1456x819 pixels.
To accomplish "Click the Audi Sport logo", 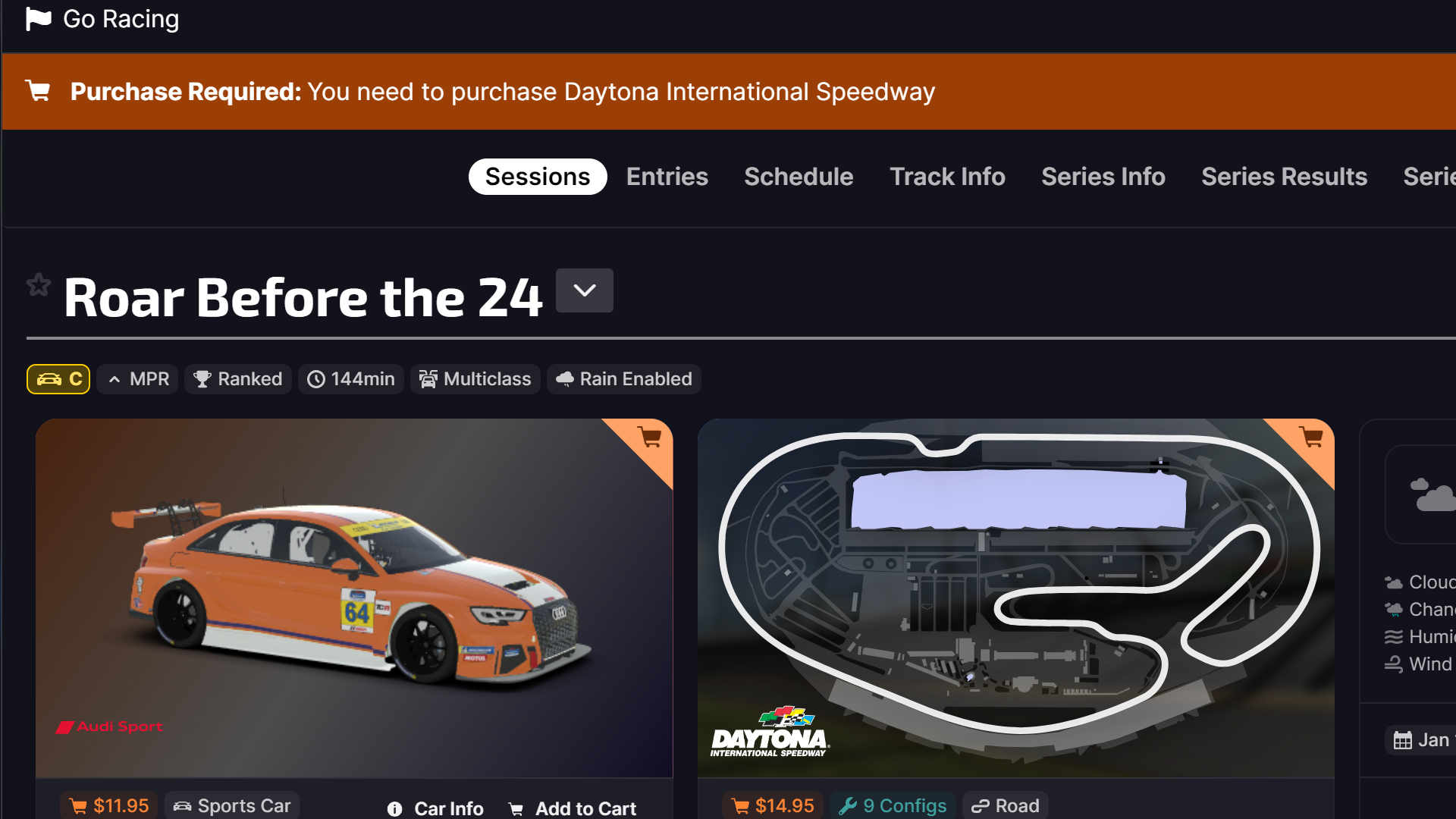I will 109,726.
